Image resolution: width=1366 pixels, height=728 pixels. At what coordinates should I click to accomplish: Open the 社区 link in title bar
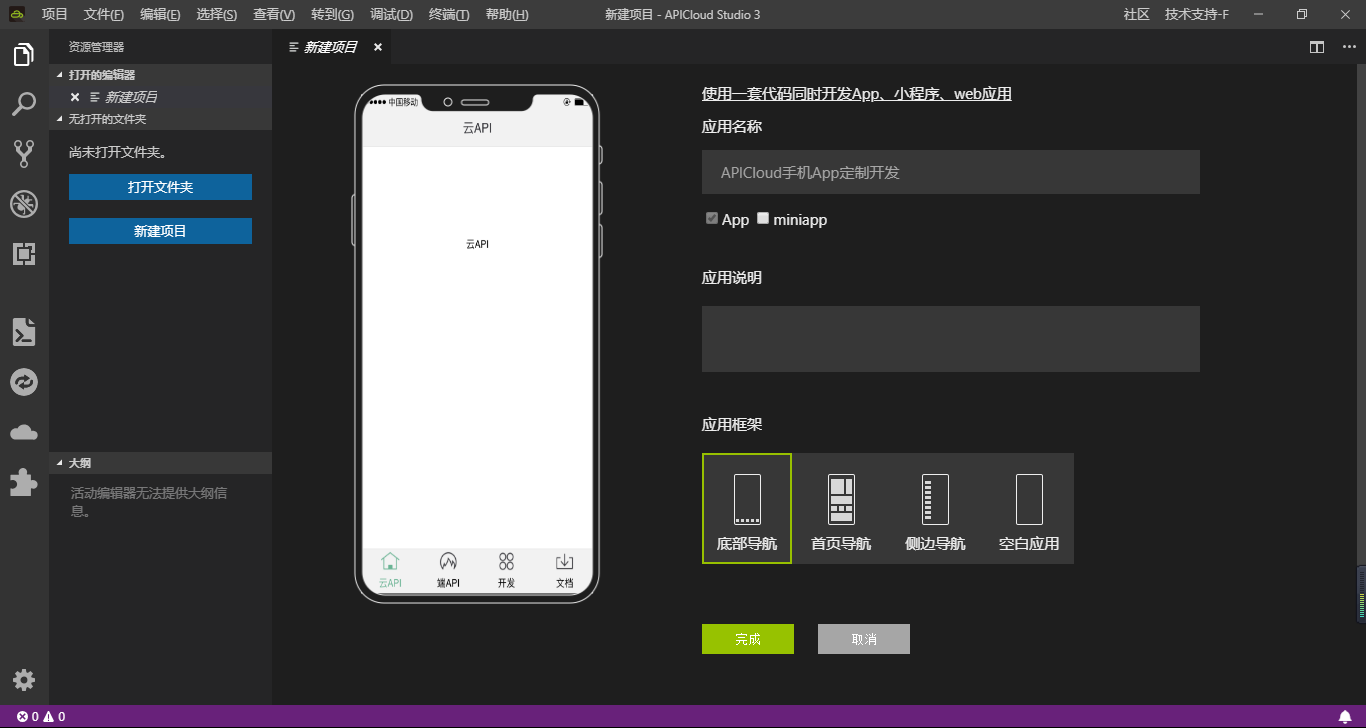1136,15
